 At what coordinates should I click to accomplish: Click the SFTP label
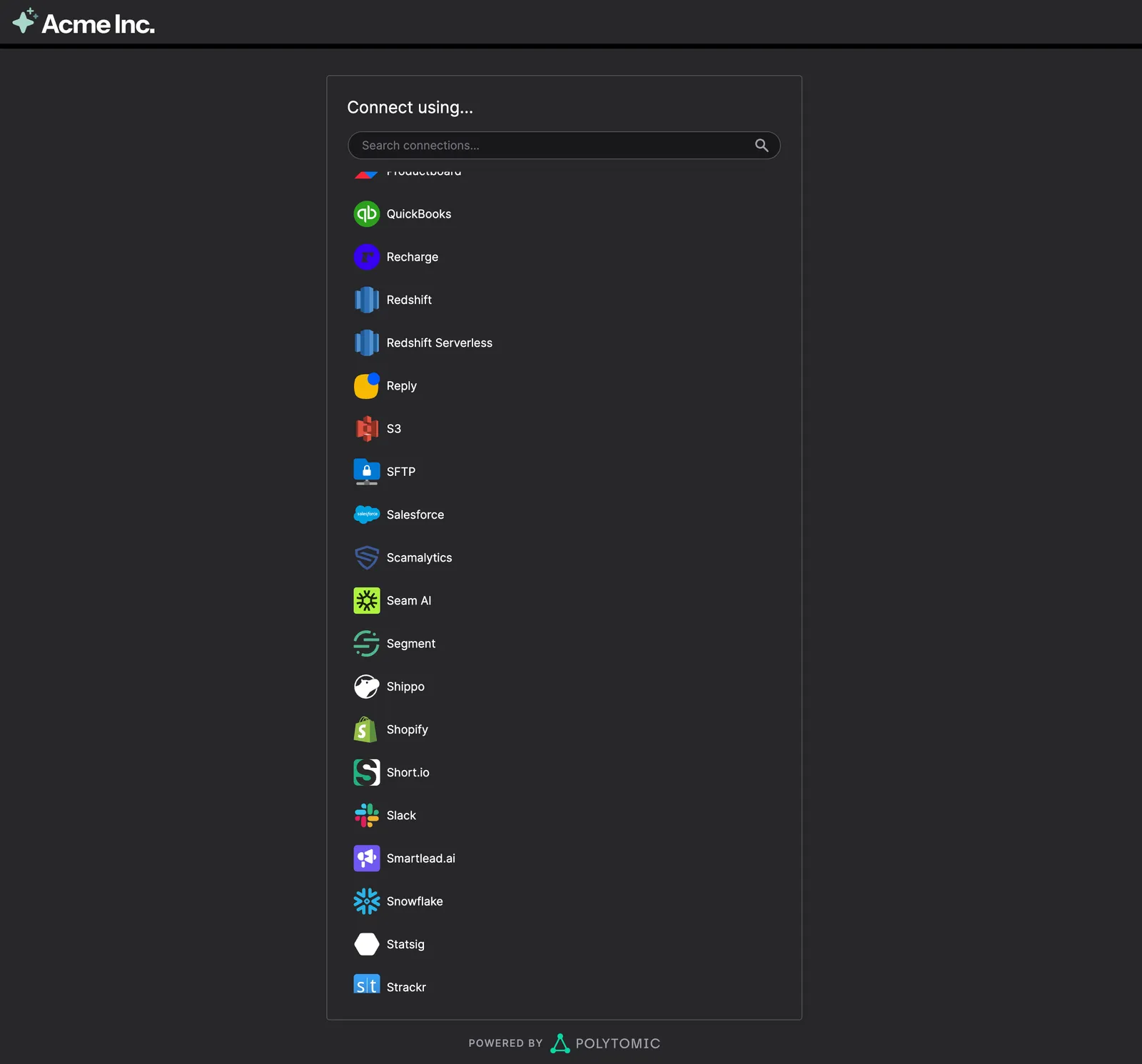click(401, 472)
